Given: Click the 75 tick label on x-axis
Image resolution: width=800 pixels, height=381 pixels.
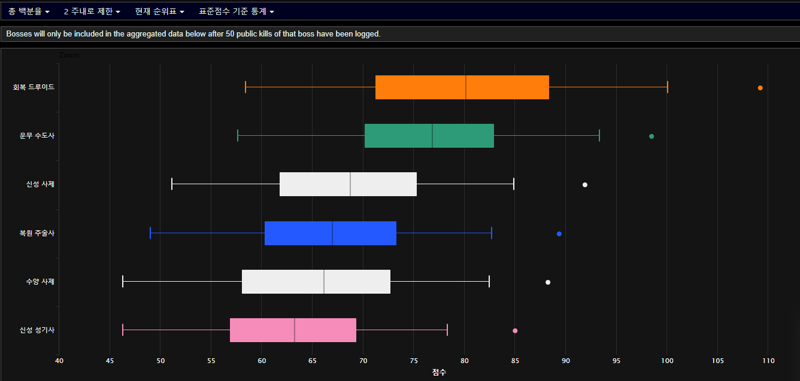Looking at the screenshot, I should (x=414, y=361).
